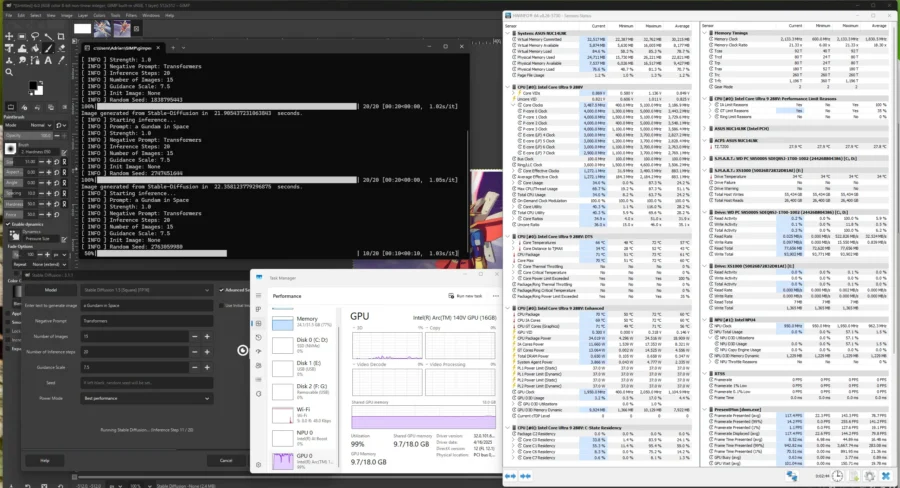Toggle Size link-to-brush-default button
900x488 pixels.
pyautogui.click(x=64, y=162)
